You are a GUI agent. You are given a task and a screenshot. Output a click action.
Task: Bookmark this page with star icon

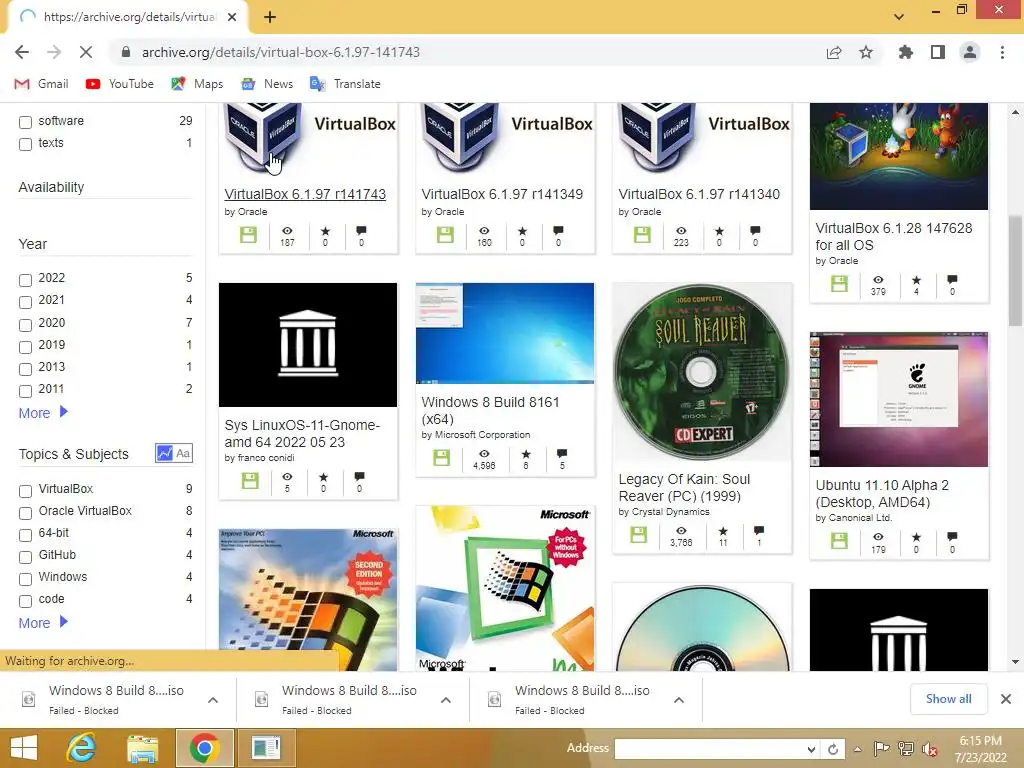[866, 52]
